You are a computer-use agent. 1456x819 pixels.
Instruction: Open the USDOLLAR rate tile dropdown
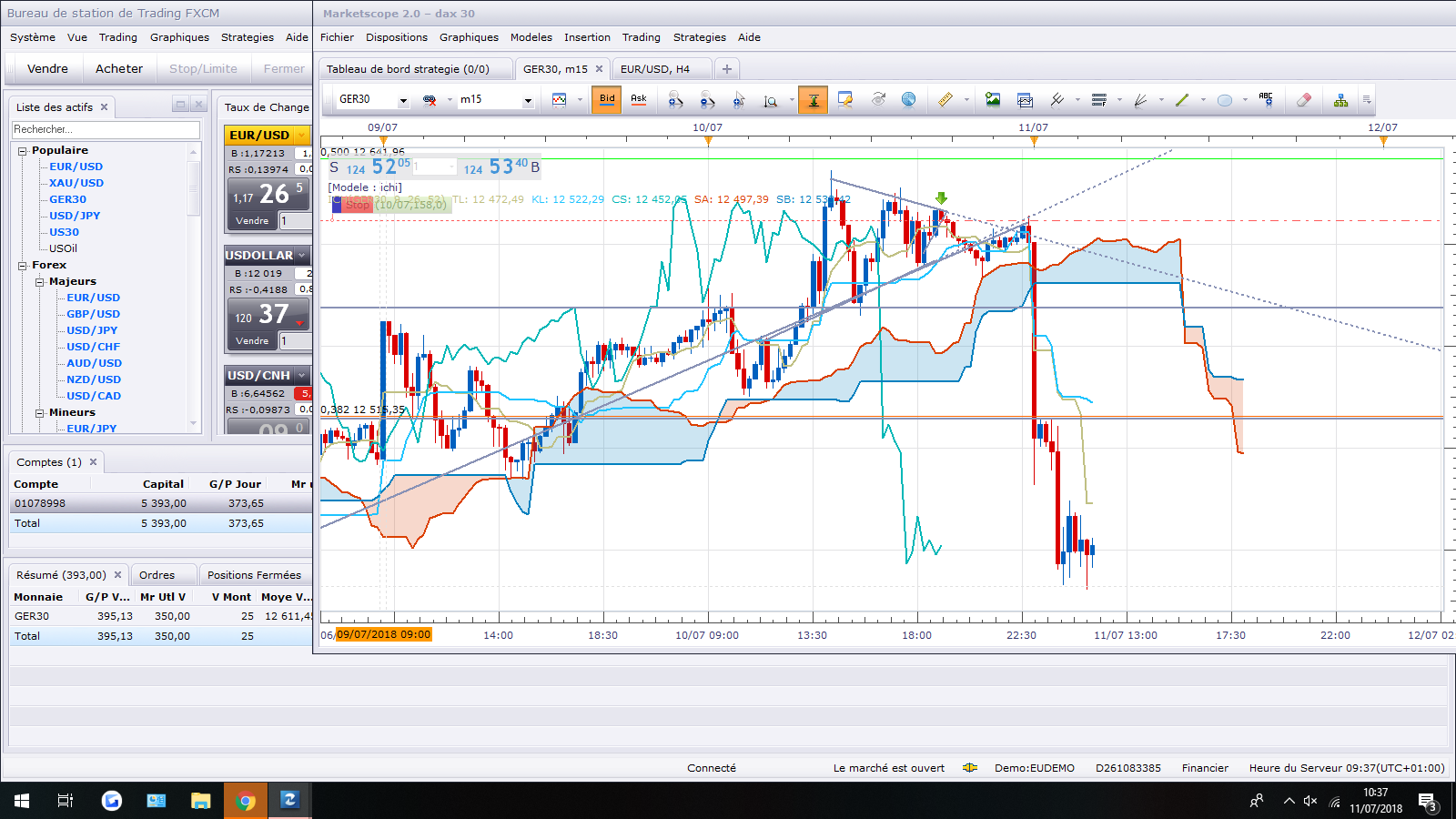click(302, 256)
